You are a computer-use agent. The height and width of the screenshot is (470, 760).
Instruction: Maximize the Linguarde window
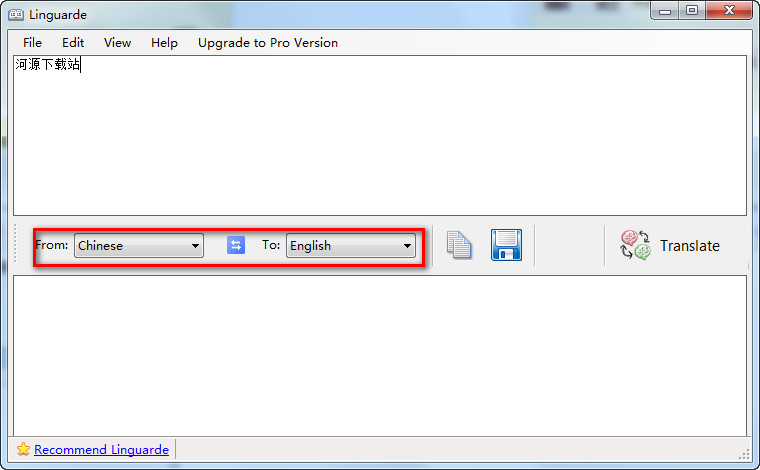[x=692, y=11]
